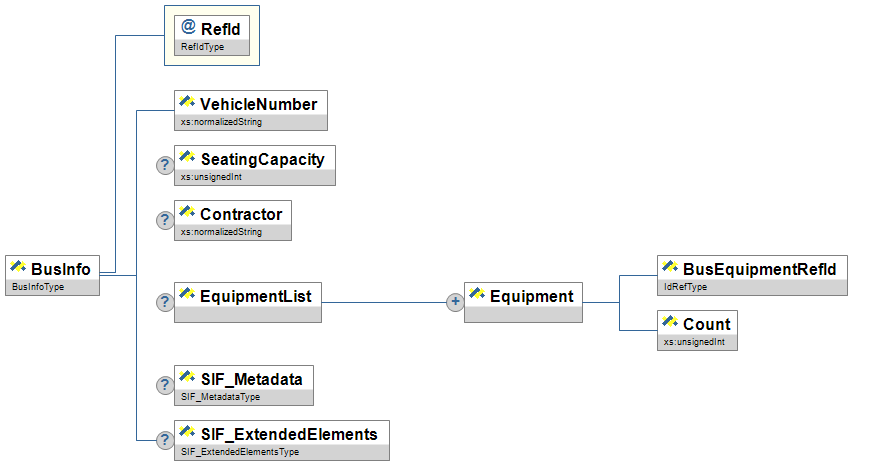Click the xs:normalizedString type under VehicleNumber
The image size is (888, 465).
click(221, 122)
